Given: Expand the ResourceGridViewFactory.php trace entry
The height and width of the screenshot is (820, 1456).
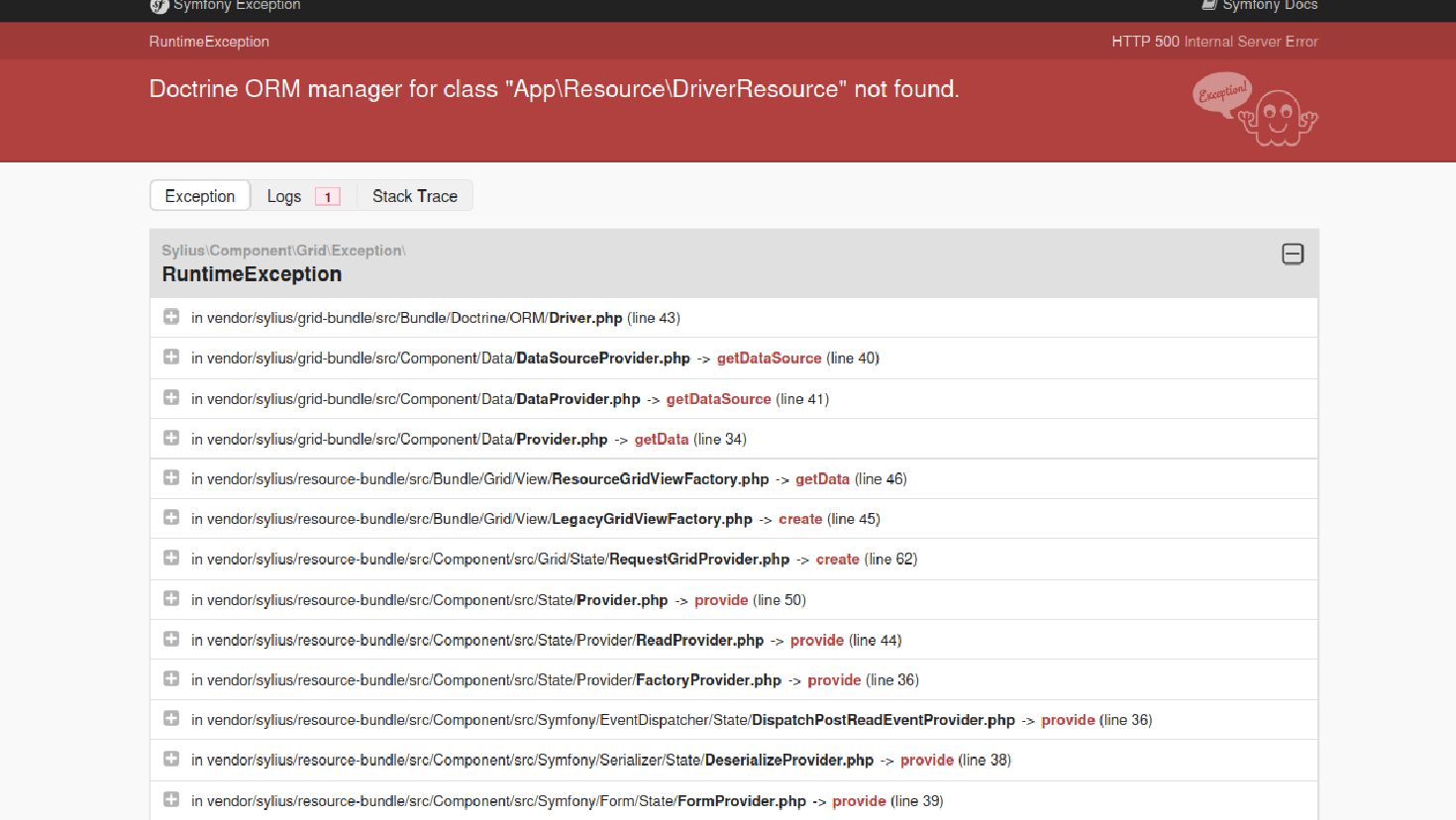Looking at the screenshot, I should point(171,477).
